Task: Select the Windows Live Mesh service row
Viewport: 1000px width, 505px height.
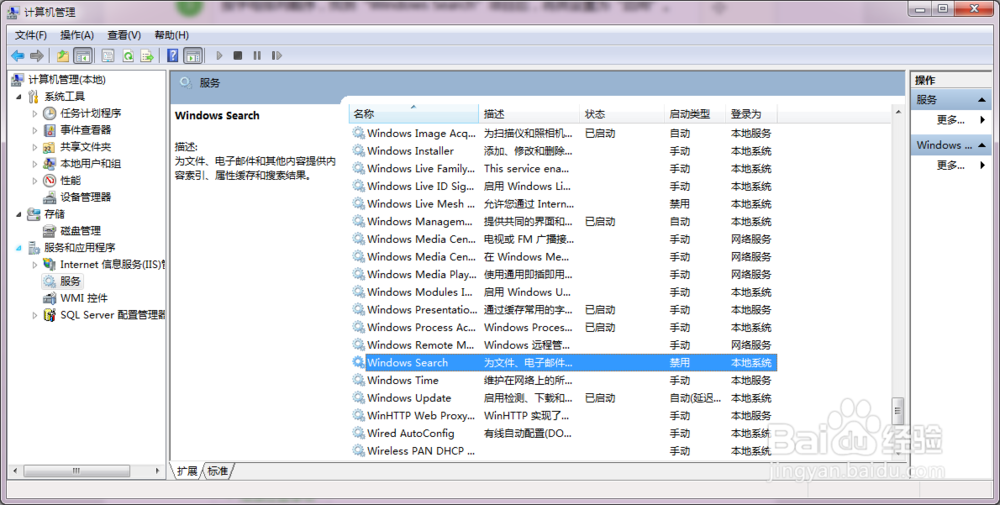Action: click(x=564, y=204)
